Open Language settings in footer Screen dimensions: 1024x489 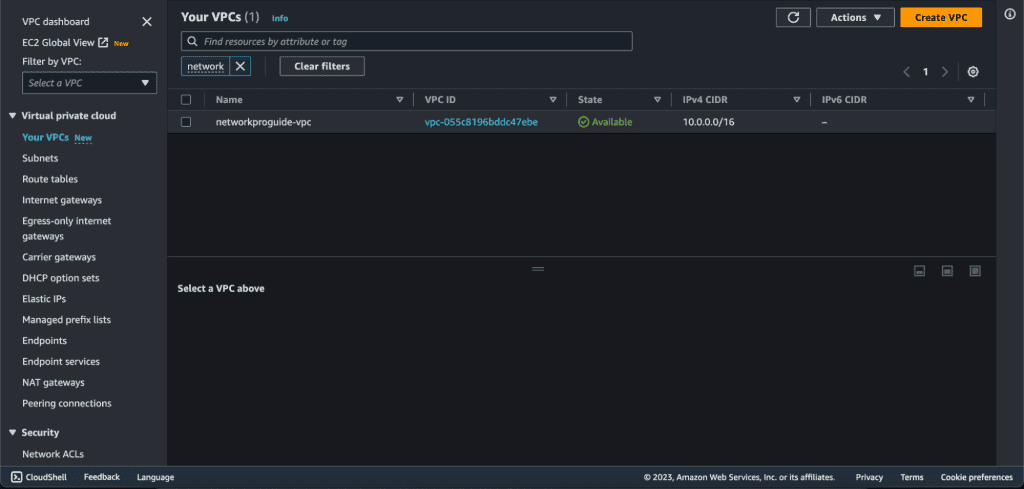(155, 477)
